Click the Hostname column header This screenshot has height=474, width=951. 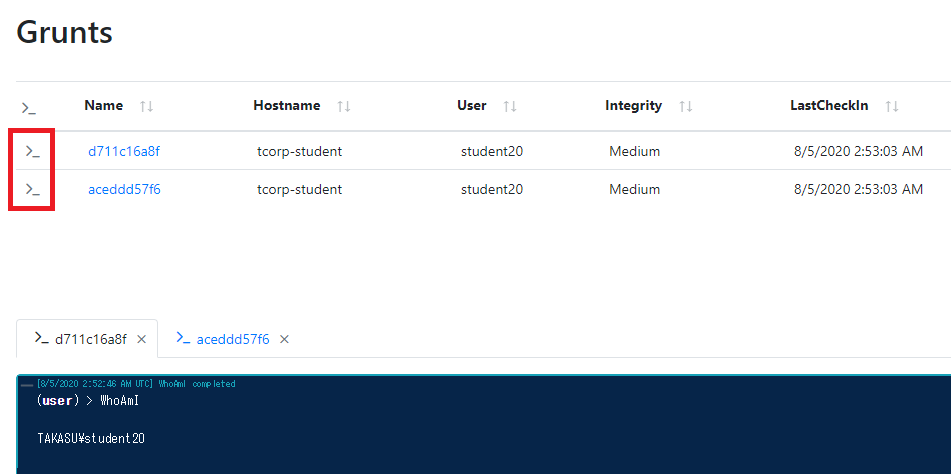pos(287,105)
